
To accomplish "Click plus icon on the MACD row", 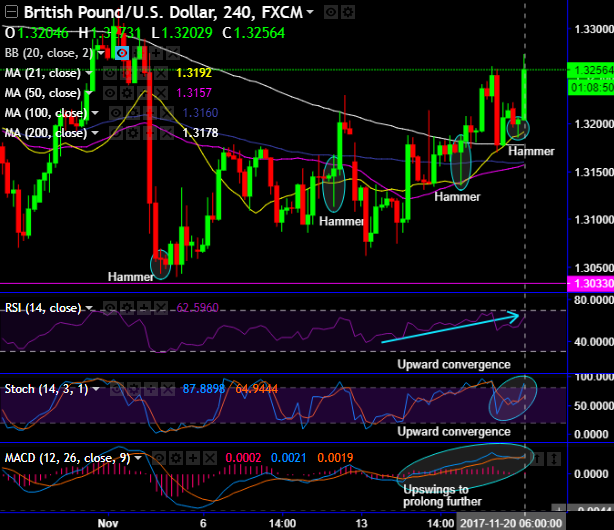I will click(x=193, y=458).
